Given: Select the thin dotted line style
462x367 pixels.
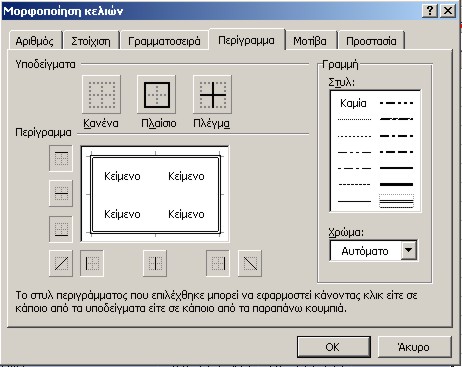Looking at the screenshot, I should coord(354,136).
